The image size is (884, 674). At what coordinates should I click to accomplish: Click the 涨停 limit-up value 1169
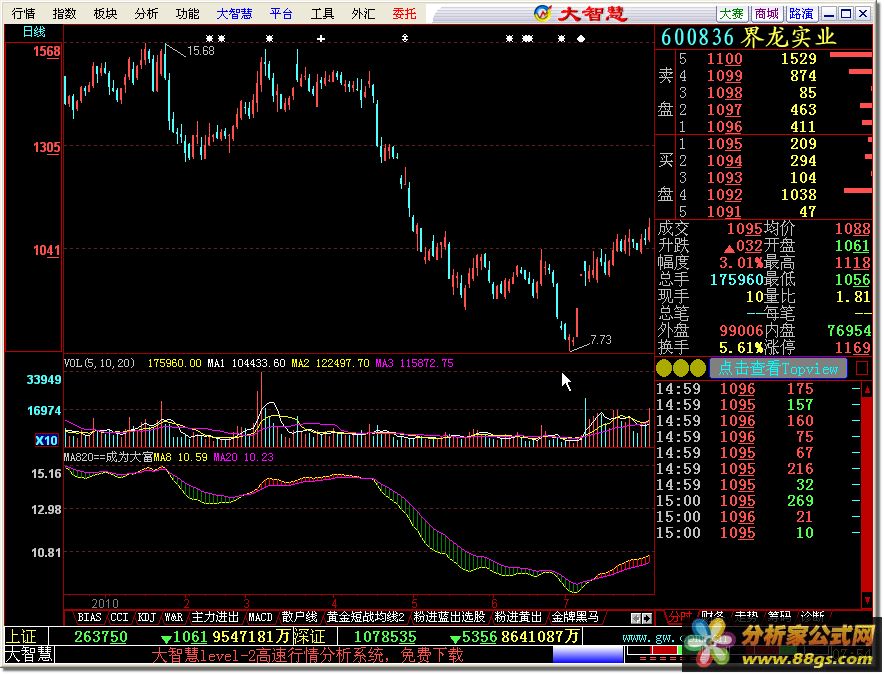pyautogui.click(x=853, y=347)
